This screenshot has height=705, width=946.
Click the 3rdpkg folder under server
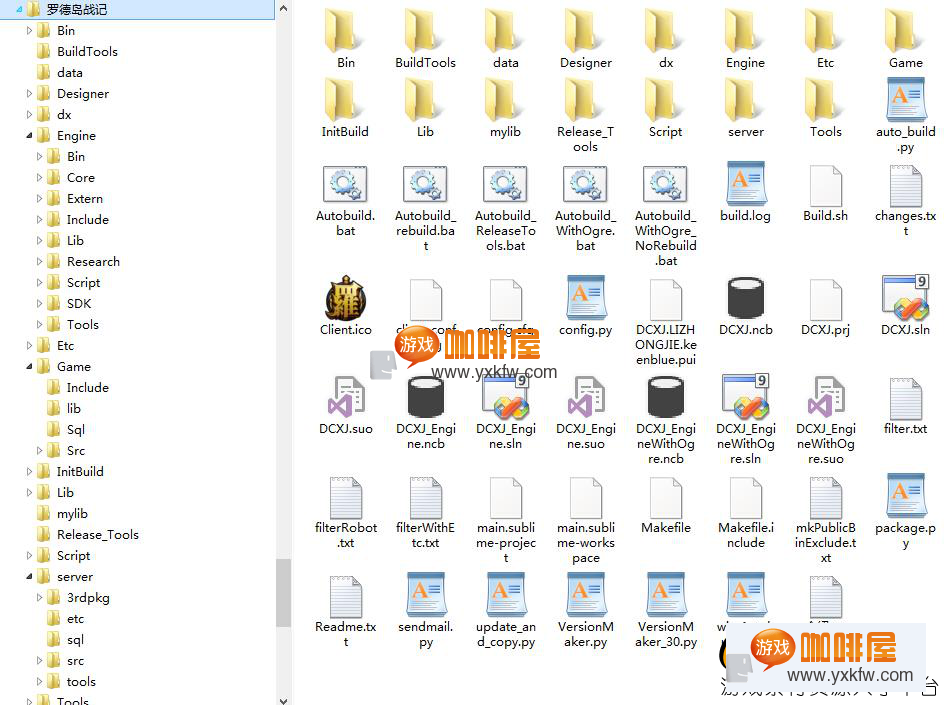tap(88, 597)
